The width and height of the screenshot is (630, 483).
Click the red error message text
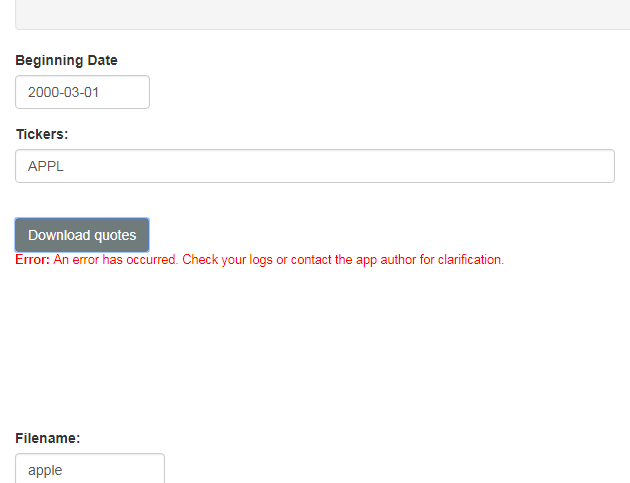tap(260, 260)
